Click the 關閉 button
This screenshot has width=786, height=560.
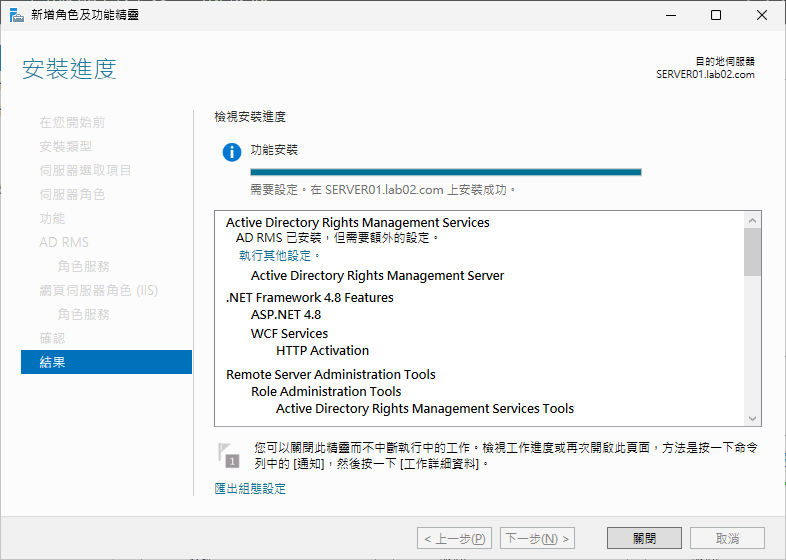(x=644, y=538)
